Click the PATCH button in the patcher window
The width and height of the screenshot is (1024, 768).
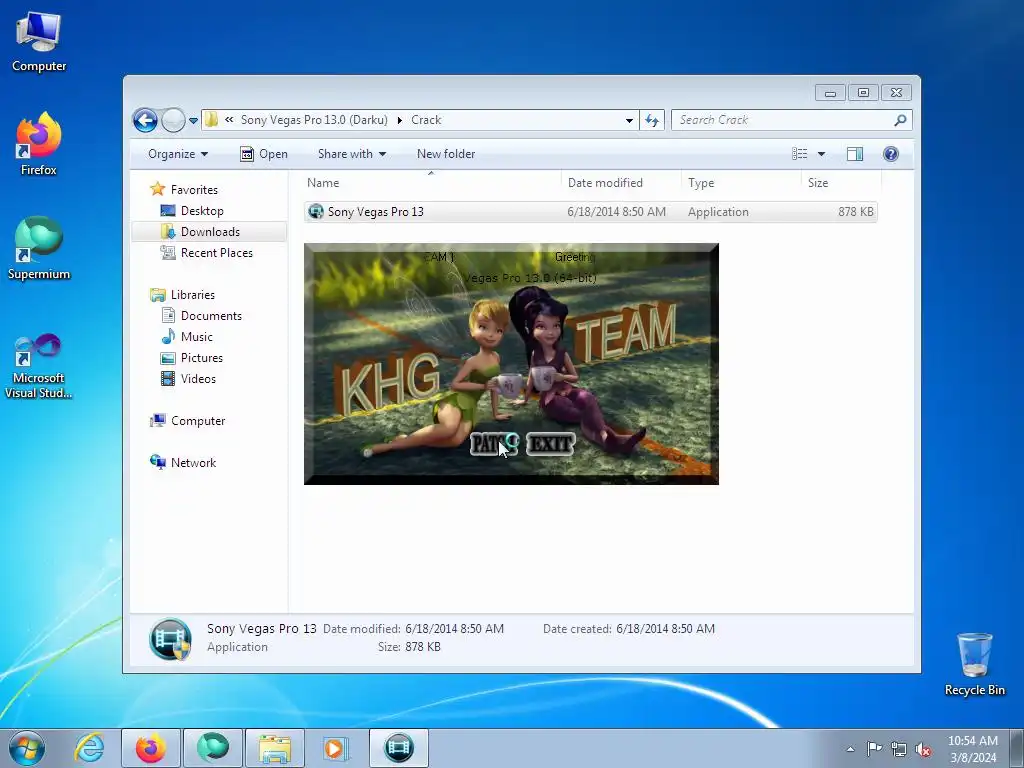point(494,444)
